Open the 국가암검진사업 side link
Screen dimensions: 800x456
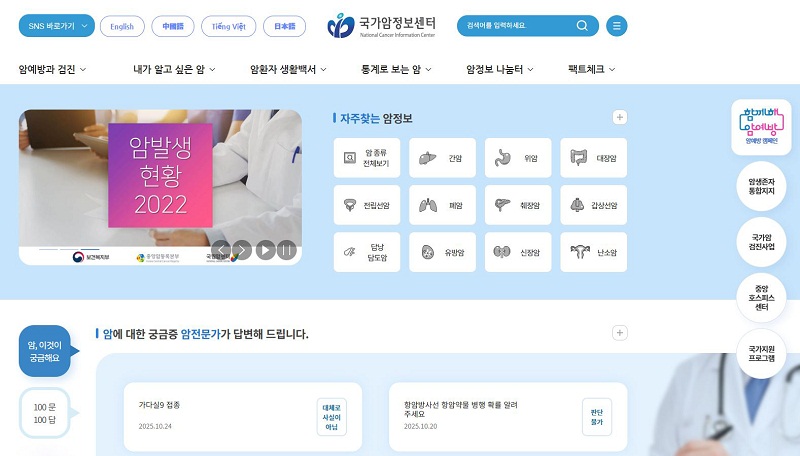point(761,242)
